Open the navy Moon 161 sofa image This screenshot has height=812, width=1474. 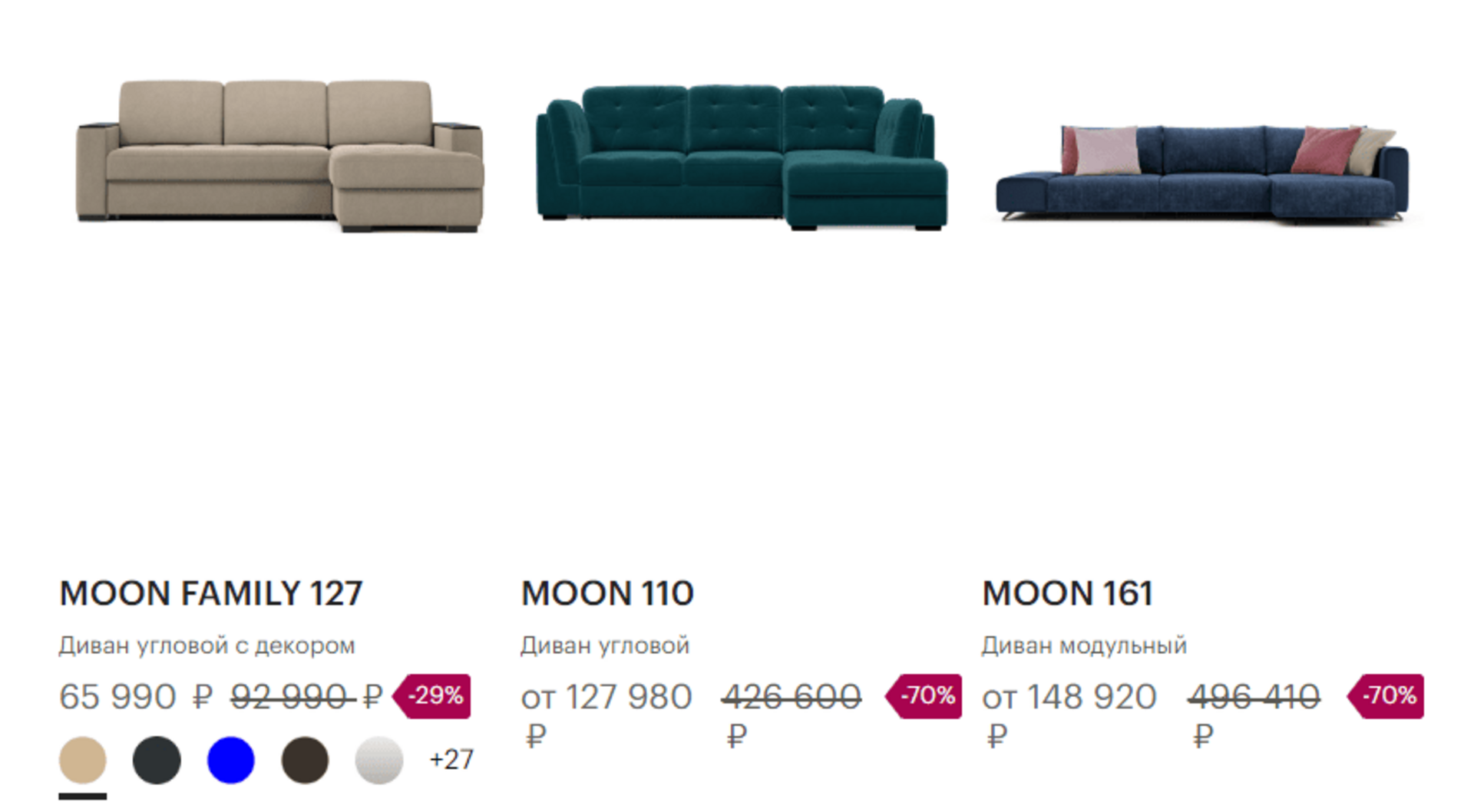pos(1202,173)
